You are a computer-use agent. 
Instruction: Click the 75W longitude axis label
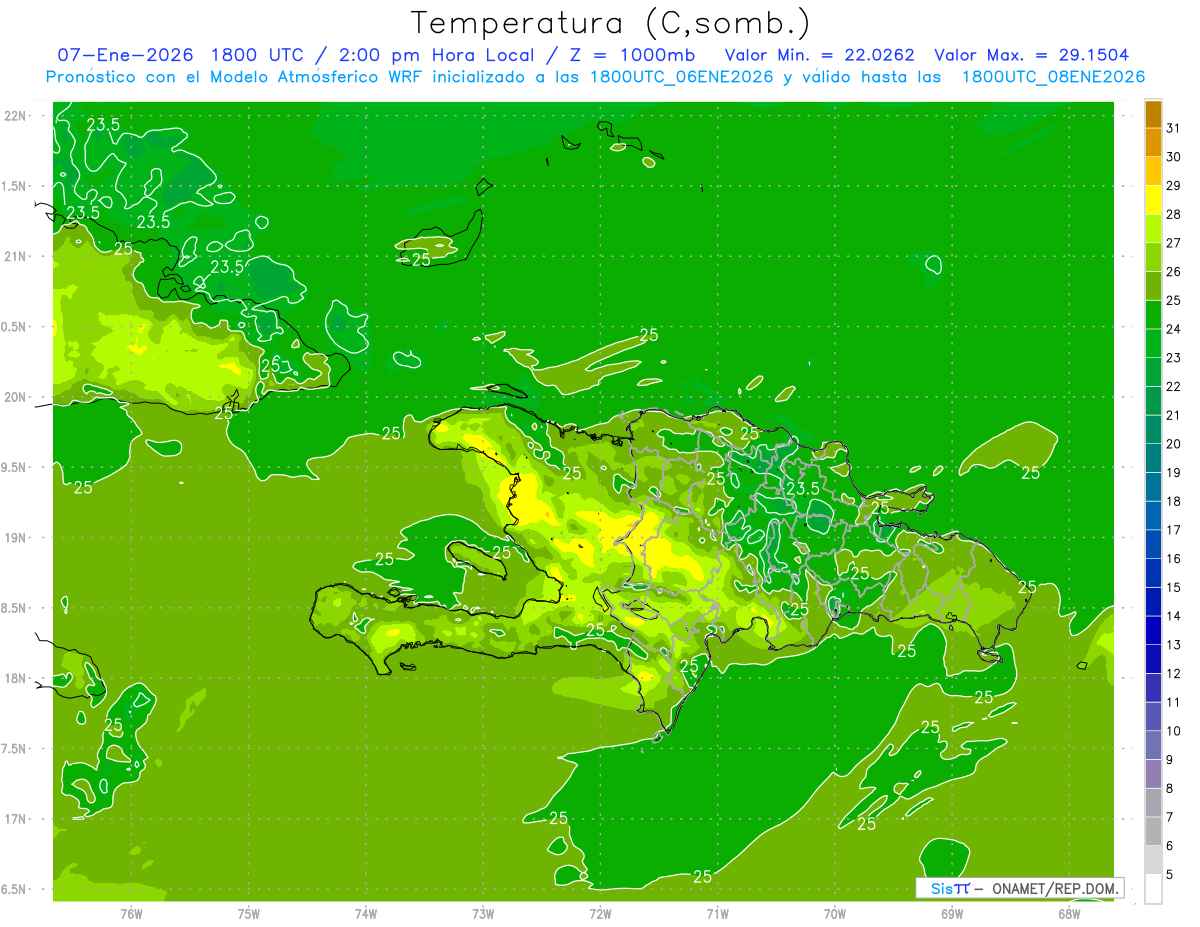click(248, 913)
